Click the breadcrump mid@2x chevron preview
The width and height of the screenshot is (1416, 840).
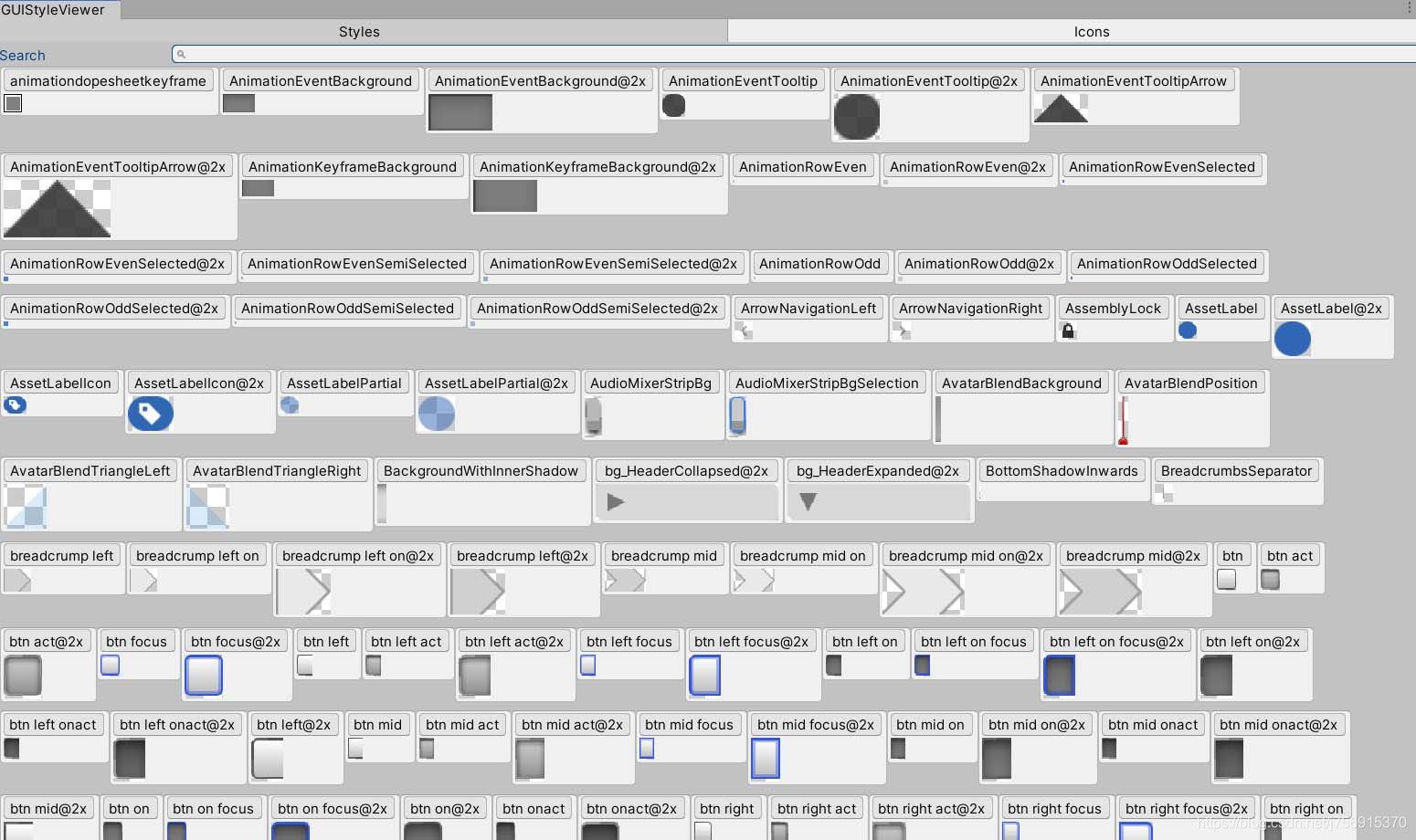pyautogui.click(x=1101, y=592)
